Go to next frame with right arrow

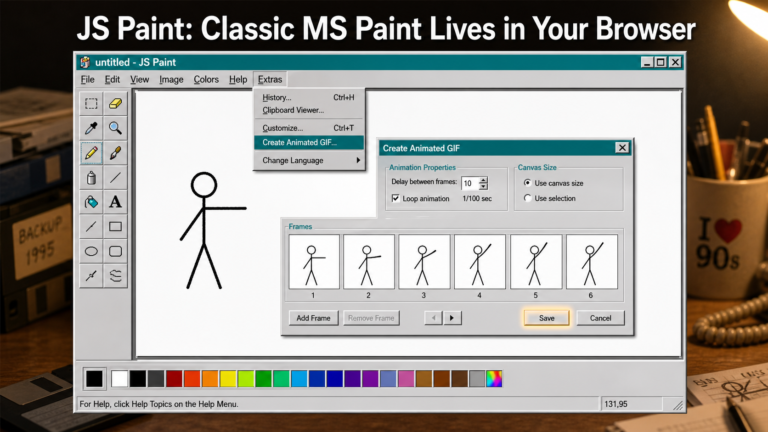point(452,318)
